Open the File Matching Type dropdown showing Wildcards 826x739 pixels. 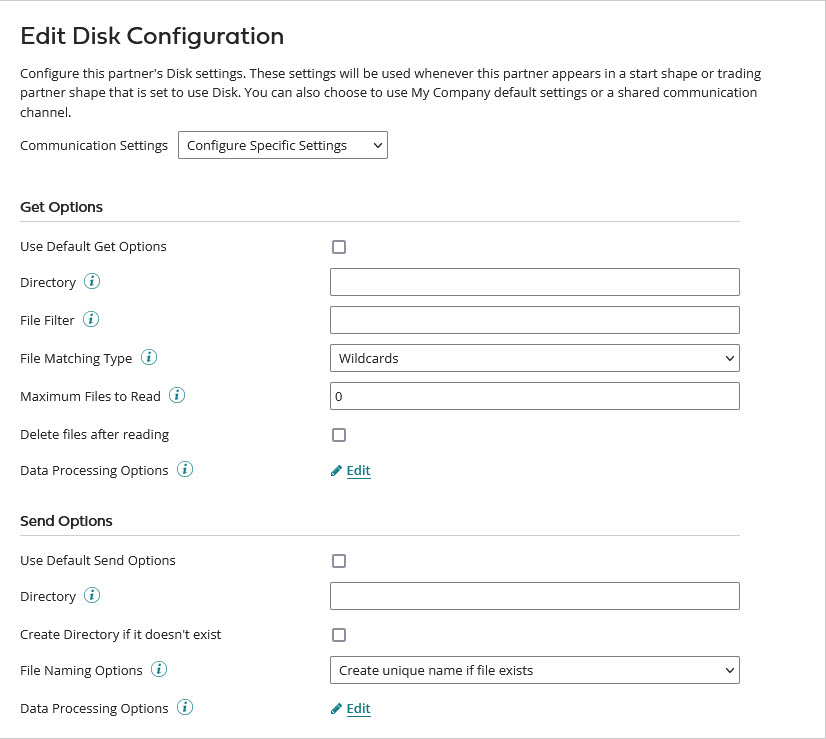534,357
